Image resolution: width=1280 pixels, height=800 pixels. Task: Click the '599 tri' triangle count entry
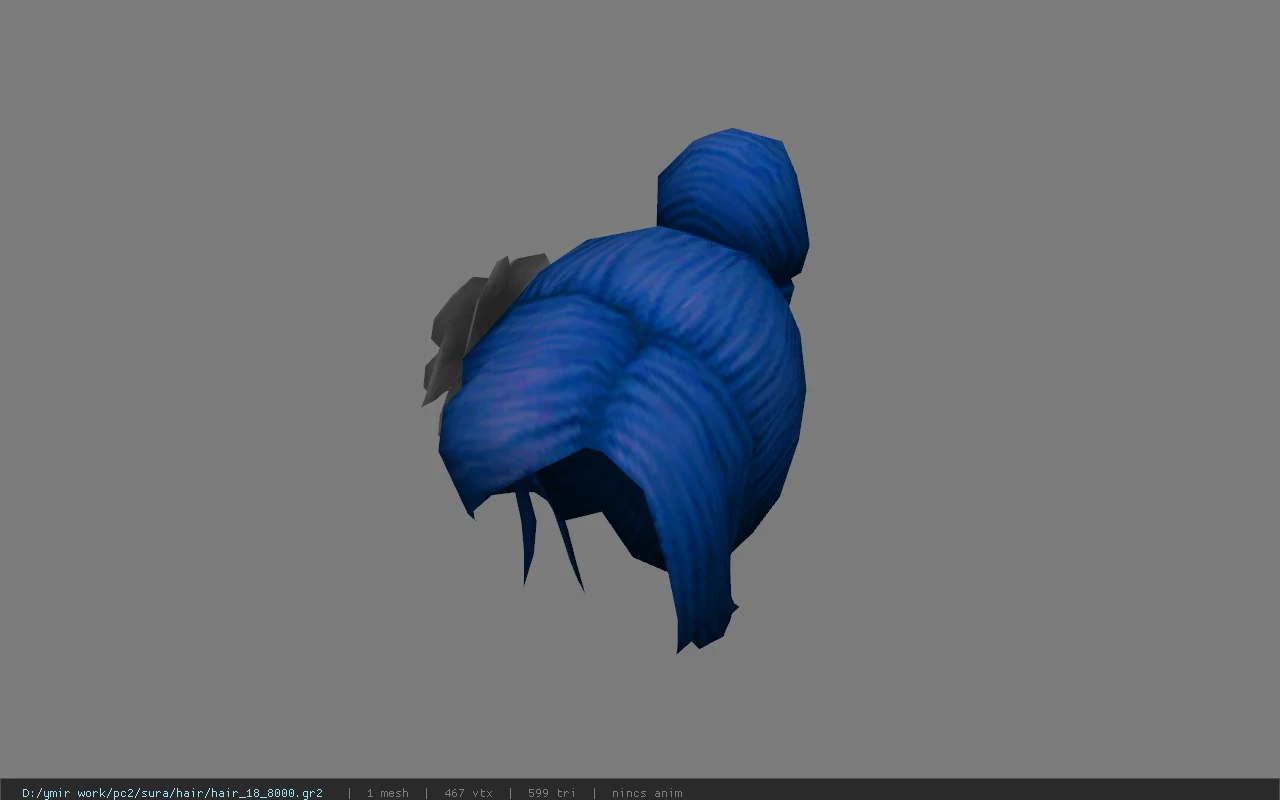pos(552,793)
